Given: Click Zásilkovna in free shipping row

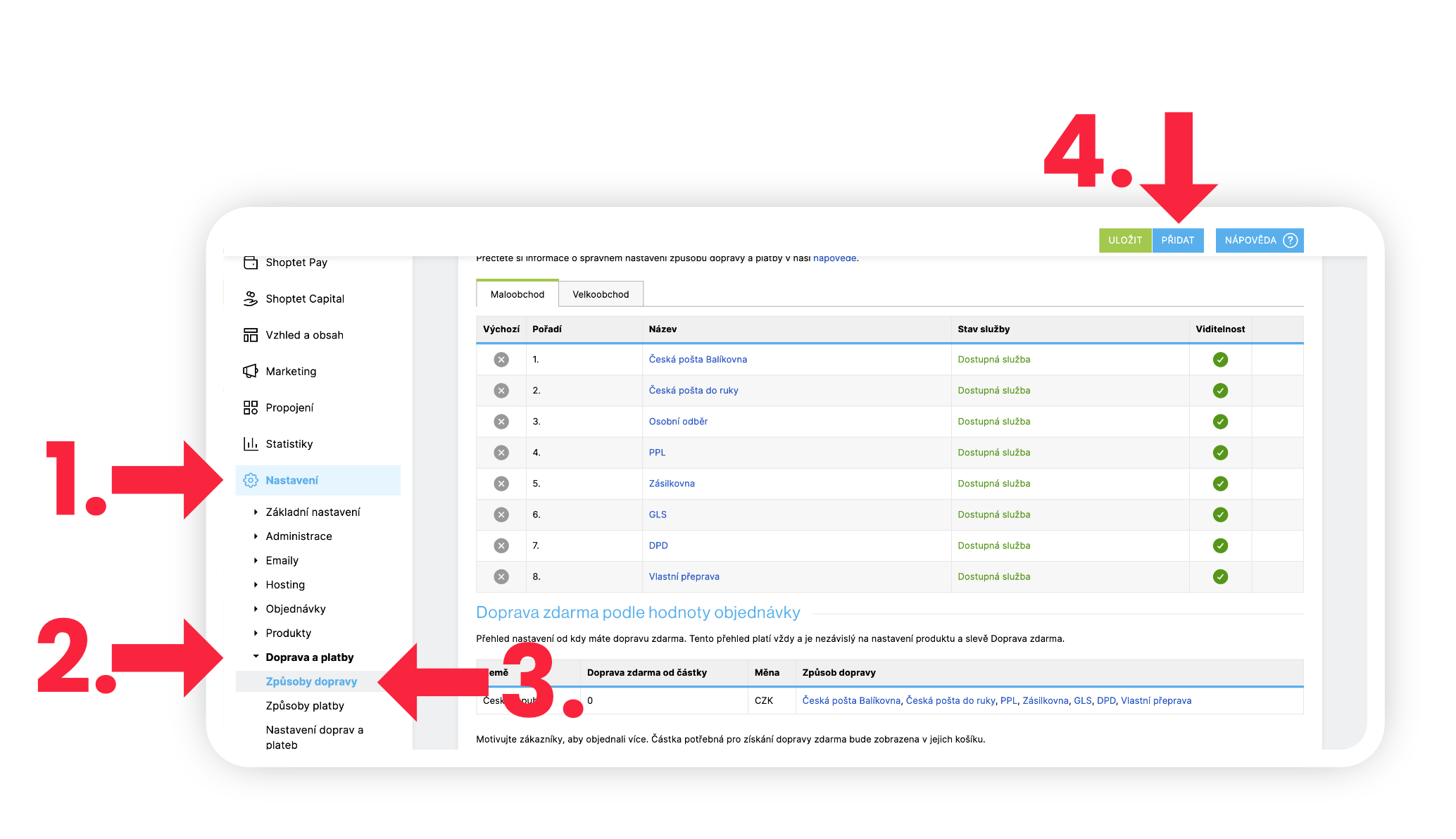Looking at the screenshot, I should click(1046, 701).
